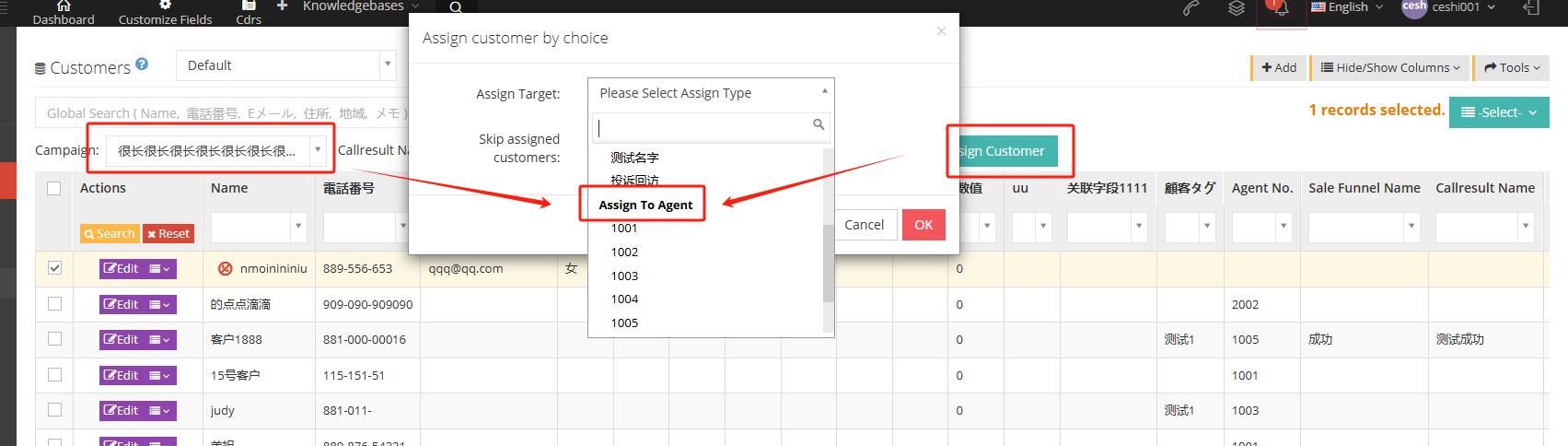The image size is (1568, 446).
Task: Open the Name column filter dropdown
Action: pos(259,227)
